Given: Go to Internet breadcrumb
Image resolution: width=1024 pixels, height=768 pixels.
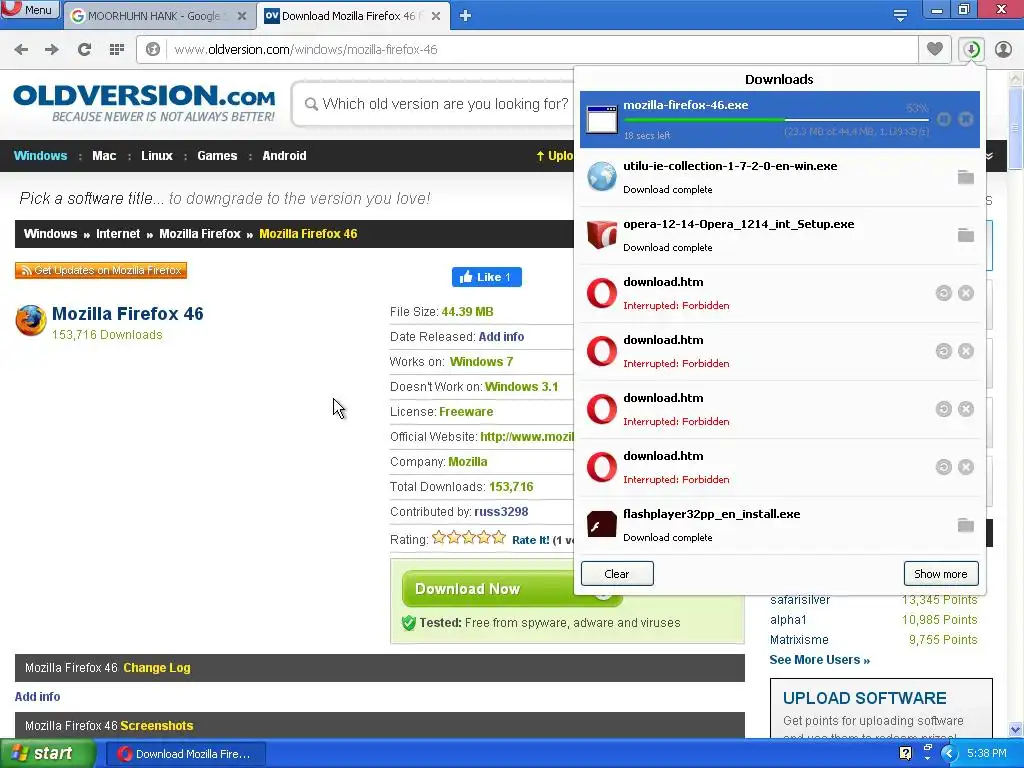Looking at the screenshot, I should point(118,234).
